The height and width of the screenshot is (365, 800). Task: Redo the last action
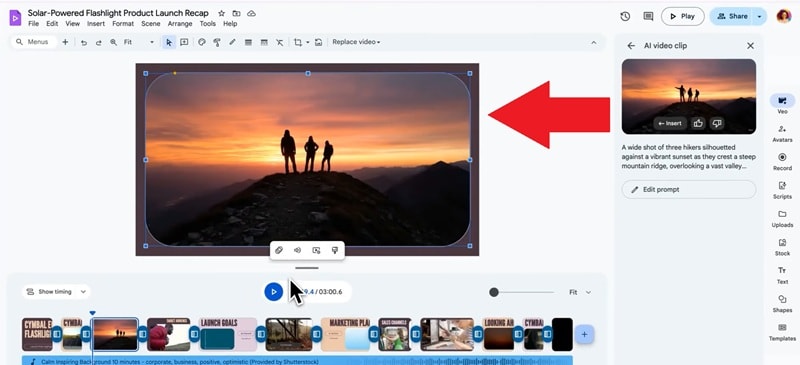(x=98, y=42)
